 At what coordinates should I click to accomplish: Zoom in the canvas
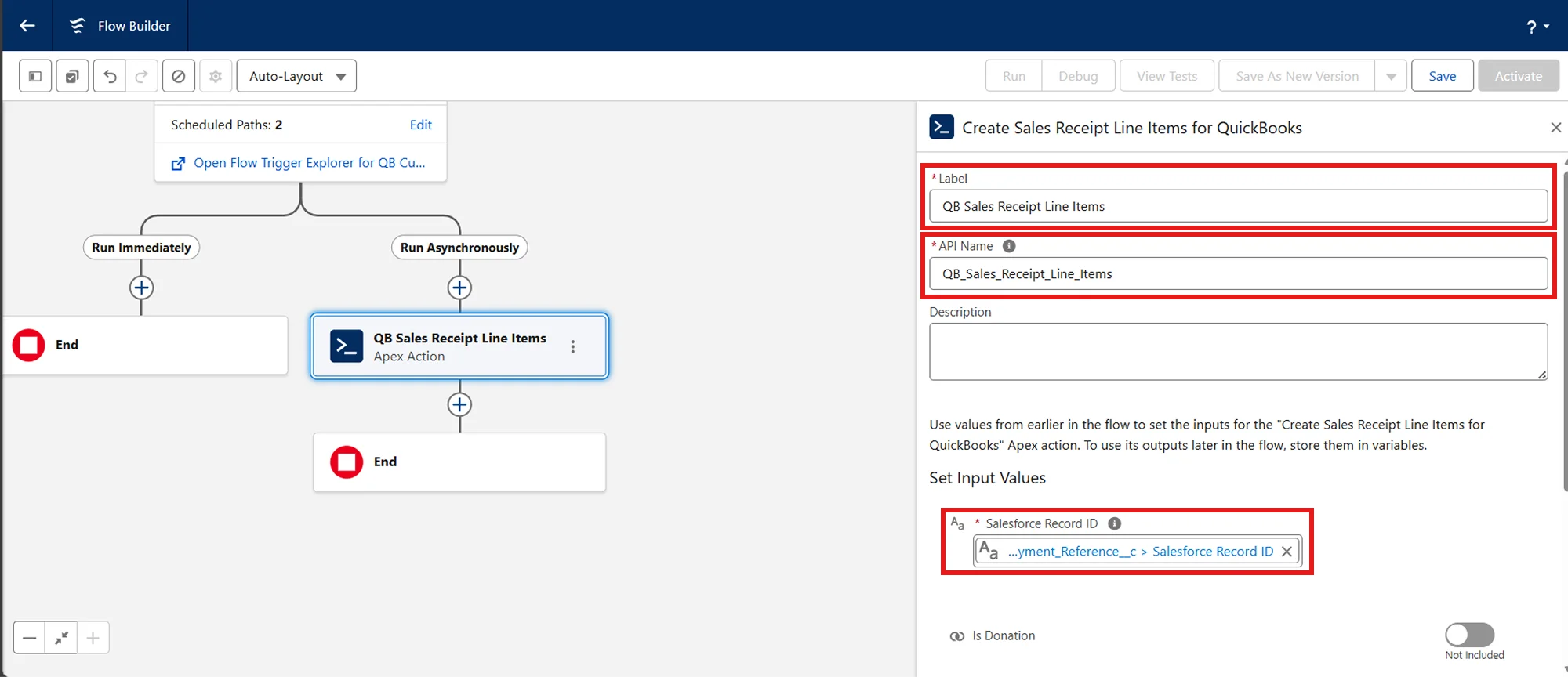pos(93,638)
